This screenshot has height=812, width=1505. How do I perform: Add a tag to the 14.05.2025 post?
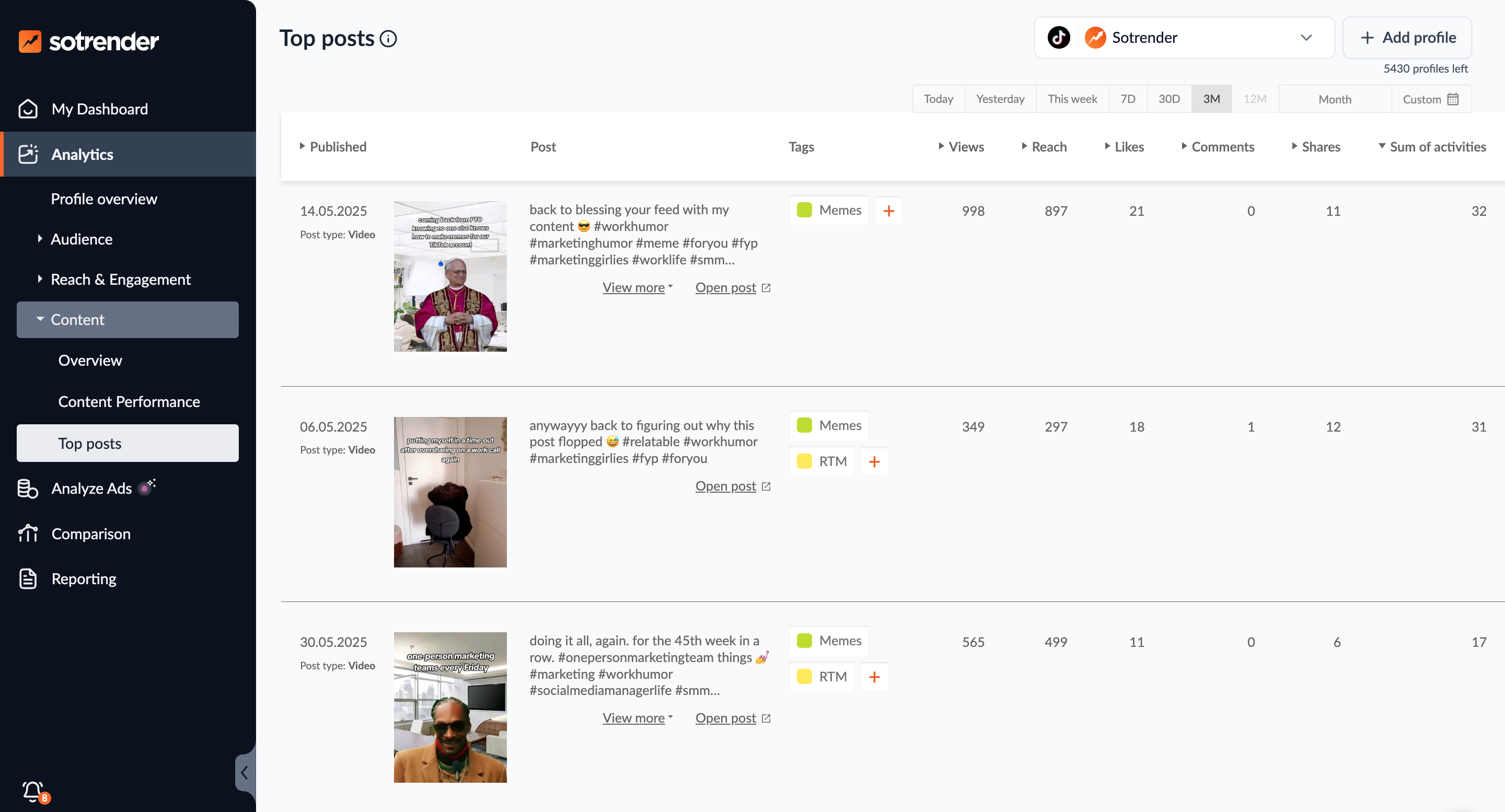888,211
